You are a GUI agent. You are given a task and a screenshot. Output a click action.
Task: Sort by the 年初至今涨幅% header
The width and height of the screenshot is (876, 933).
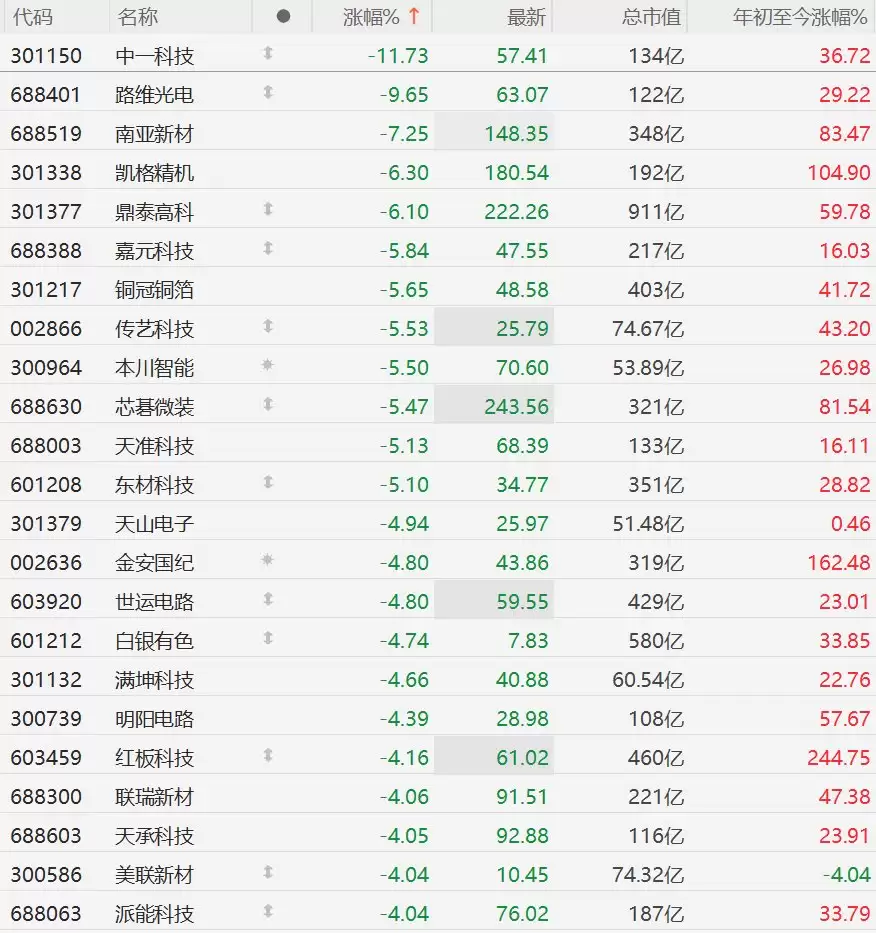(x=799, y=17)
